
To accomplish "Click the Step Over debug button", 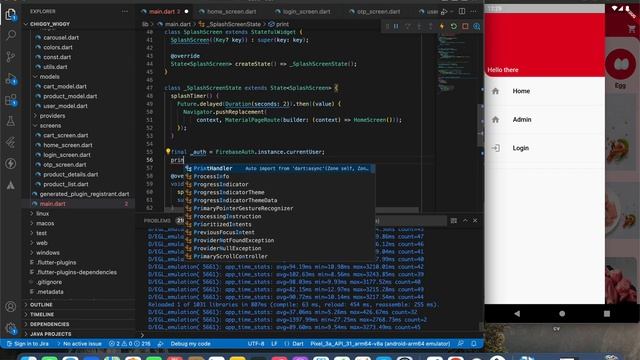I will [x=407, y=27].
